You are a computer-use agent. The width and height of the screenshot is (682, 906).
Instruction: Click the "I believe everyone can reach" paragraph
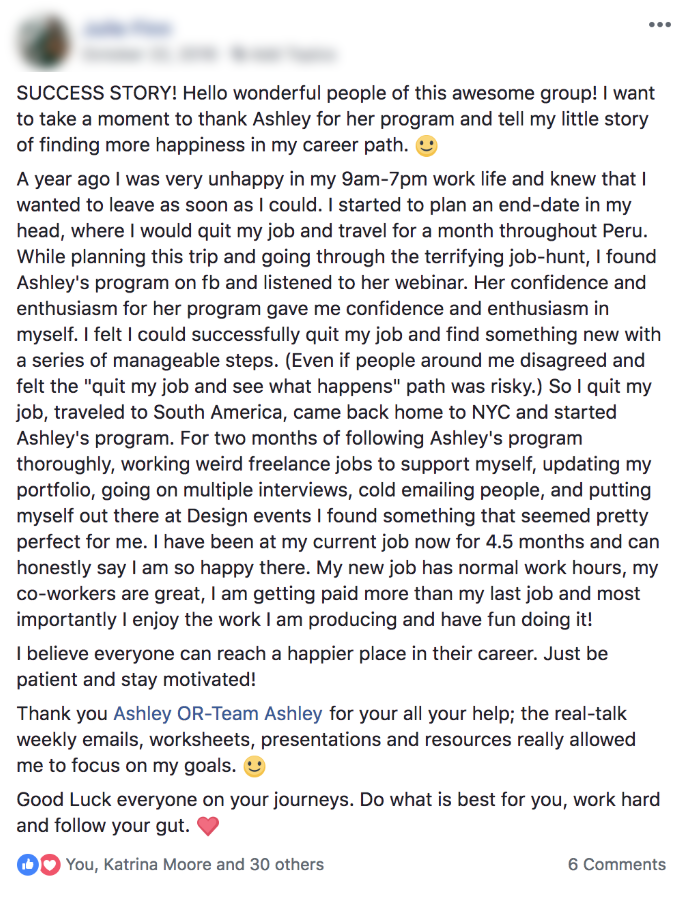[312, 667]
